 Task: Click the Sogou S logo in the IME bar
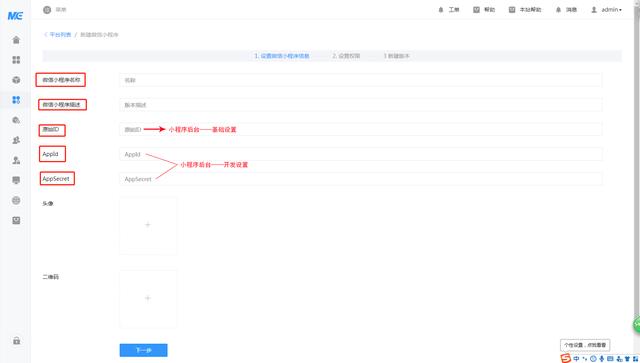(x=566, y=359)
